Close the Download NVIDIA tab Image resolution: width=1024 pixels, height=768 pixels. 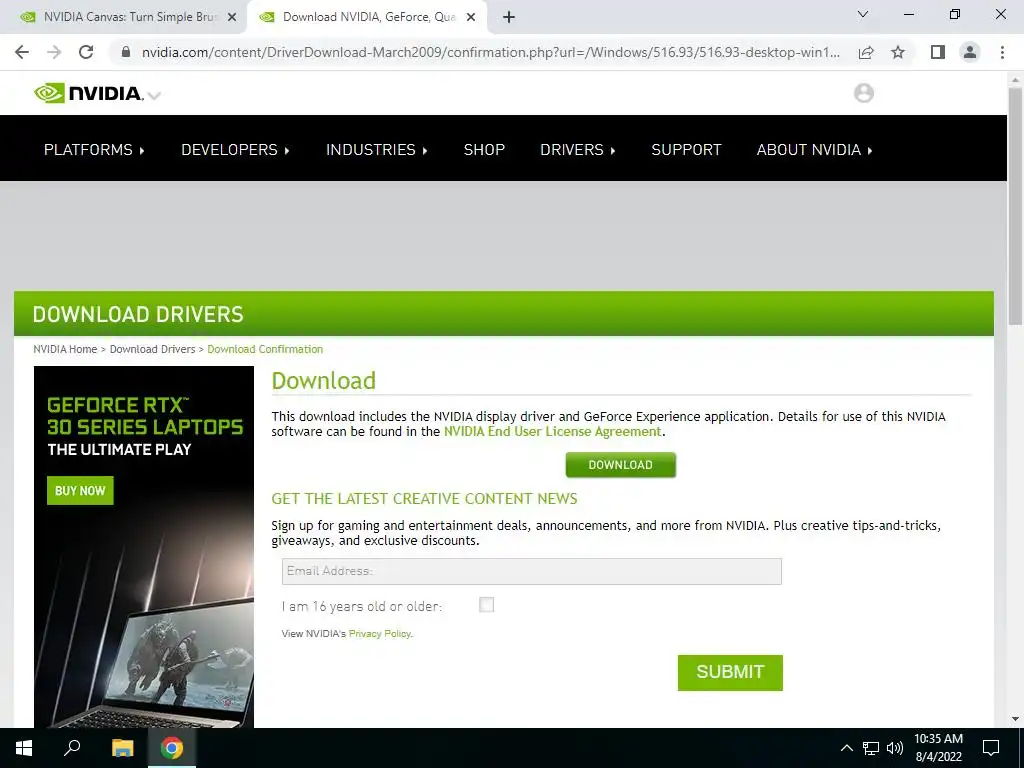tap(471, 18)
